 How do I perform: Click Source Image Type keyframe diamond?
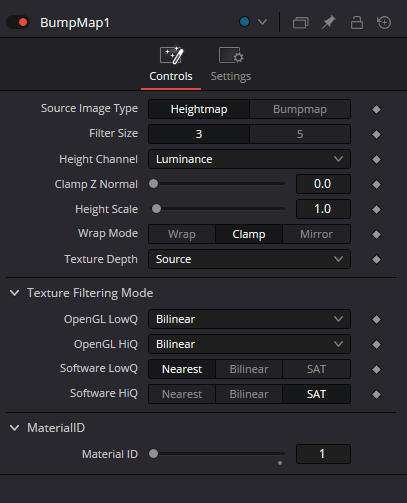click(x=376, y=109)
